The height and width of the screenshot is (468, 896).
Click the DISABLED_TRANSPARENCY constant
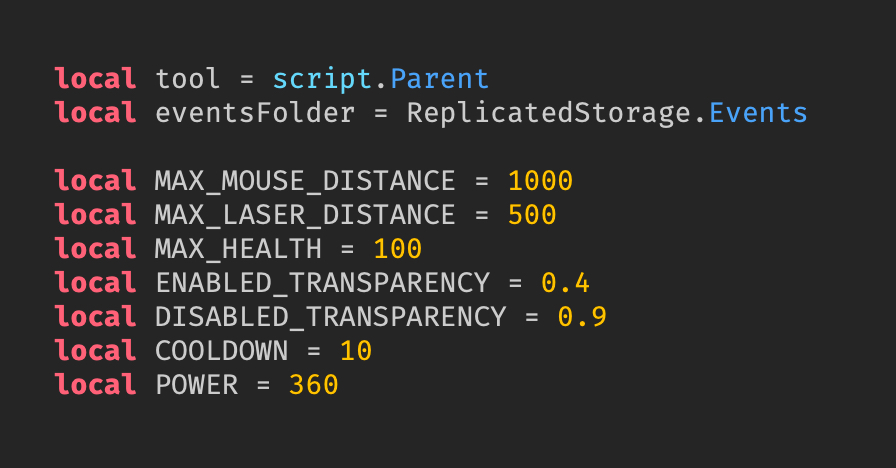pyautogui.click(x=330, y=317)
